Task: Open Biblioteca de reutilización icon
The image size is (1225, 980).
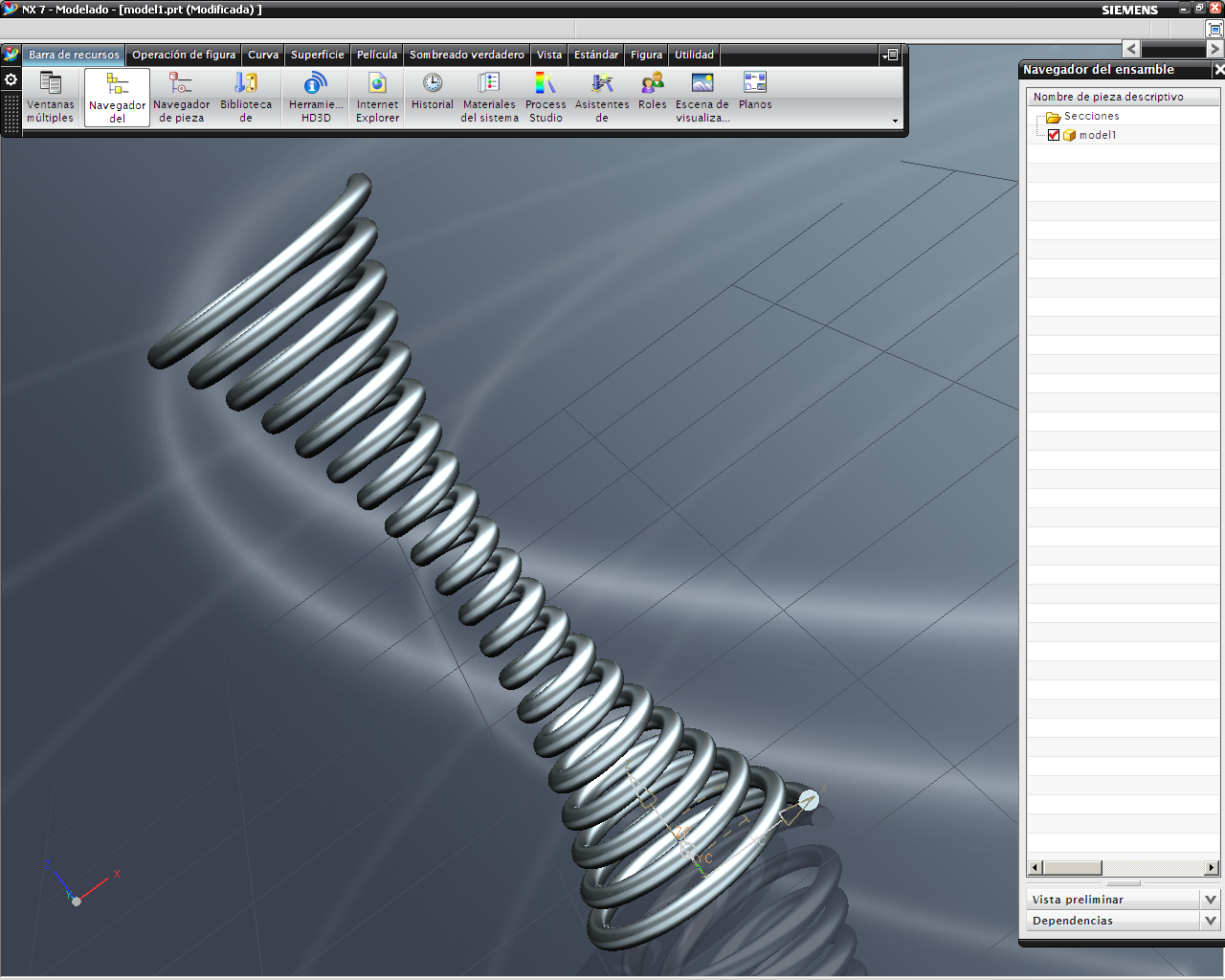Action: 246,98
